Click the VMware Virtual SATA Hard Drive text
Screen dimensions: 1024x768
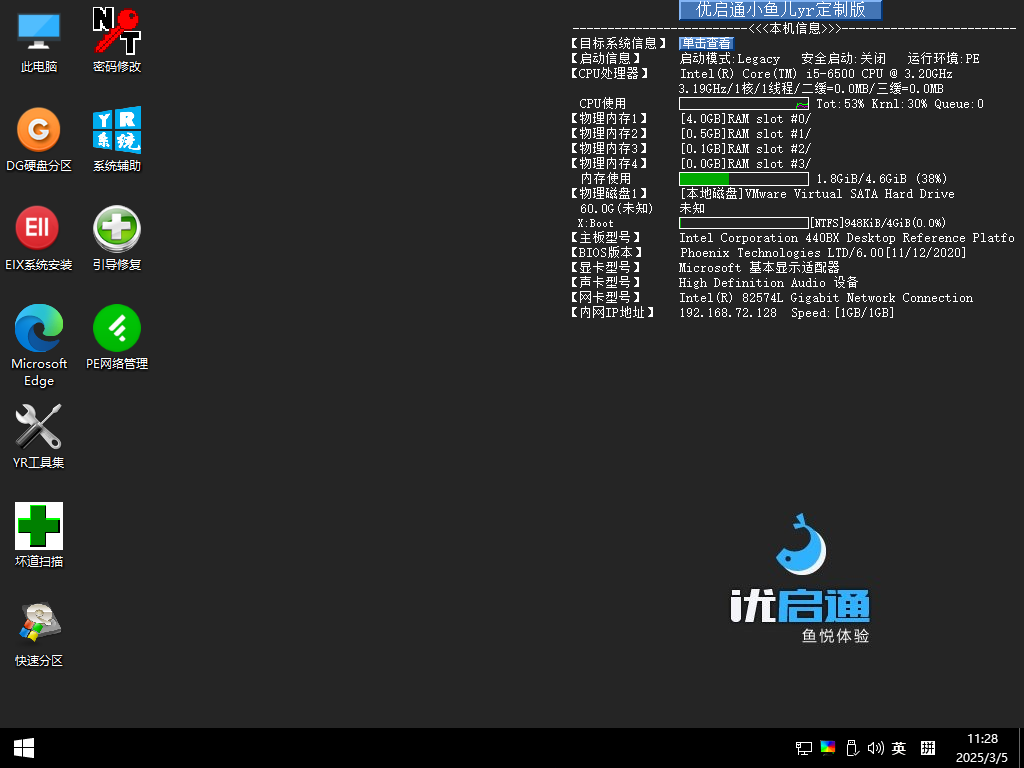850,194
